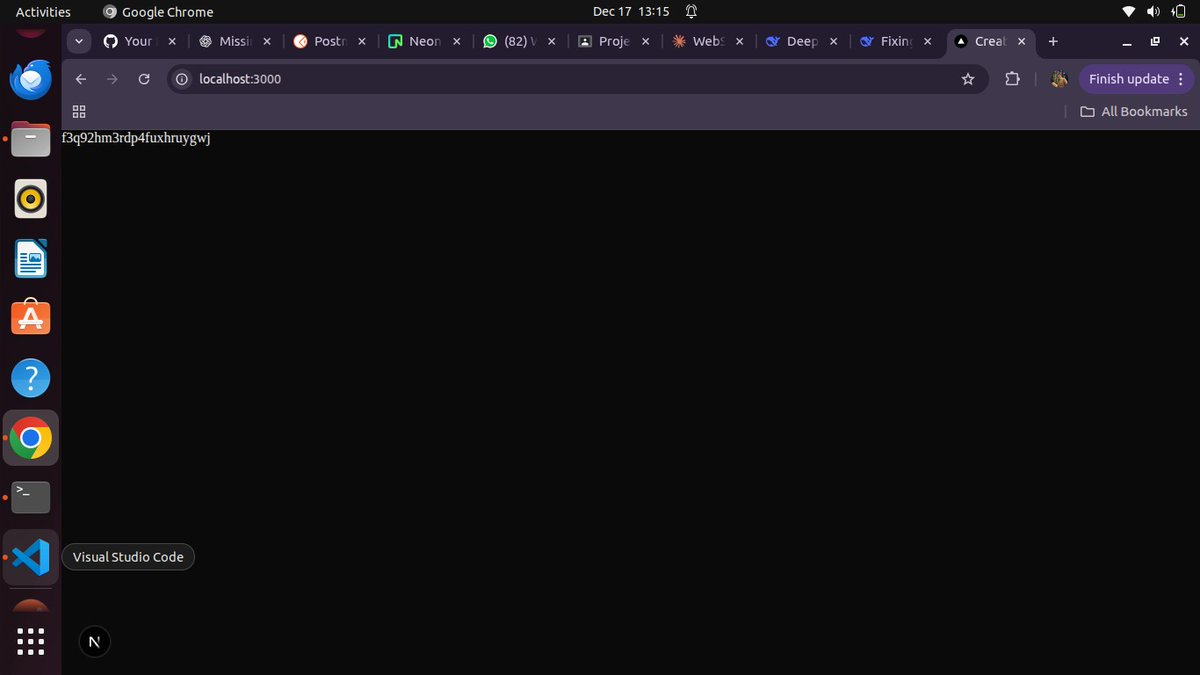Open notifications bell in top bar
This screenshot has width=1200, height=675.
pyautogui.click(x=691, y=11)
